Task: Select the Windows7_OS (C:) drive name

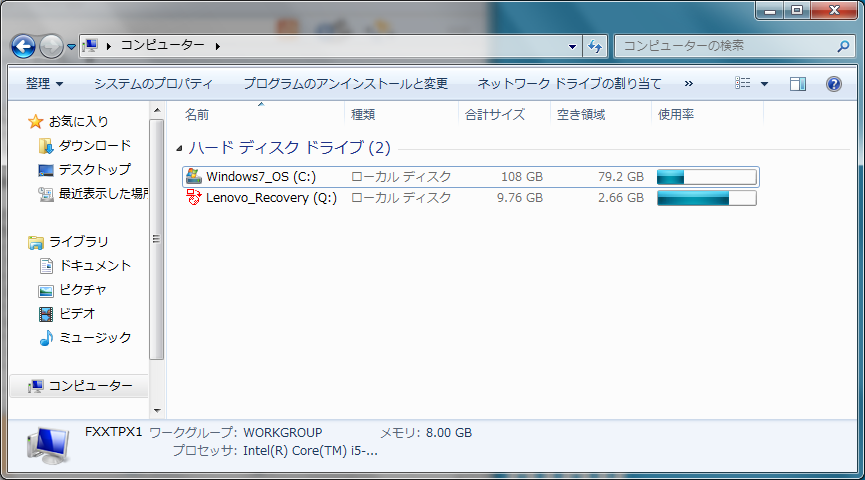Action: 261,177
